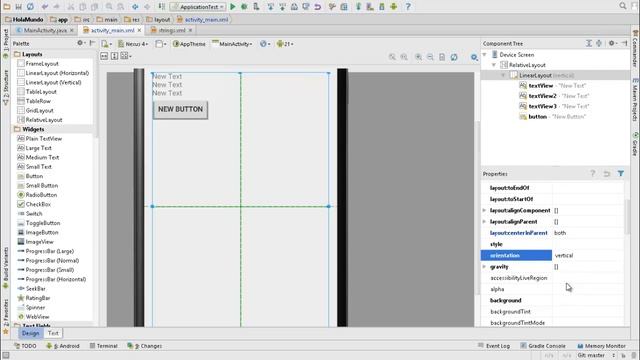Expand the layout:alignComponent property
The width and height of the screenshot is (640, 360).
[484, 210]
